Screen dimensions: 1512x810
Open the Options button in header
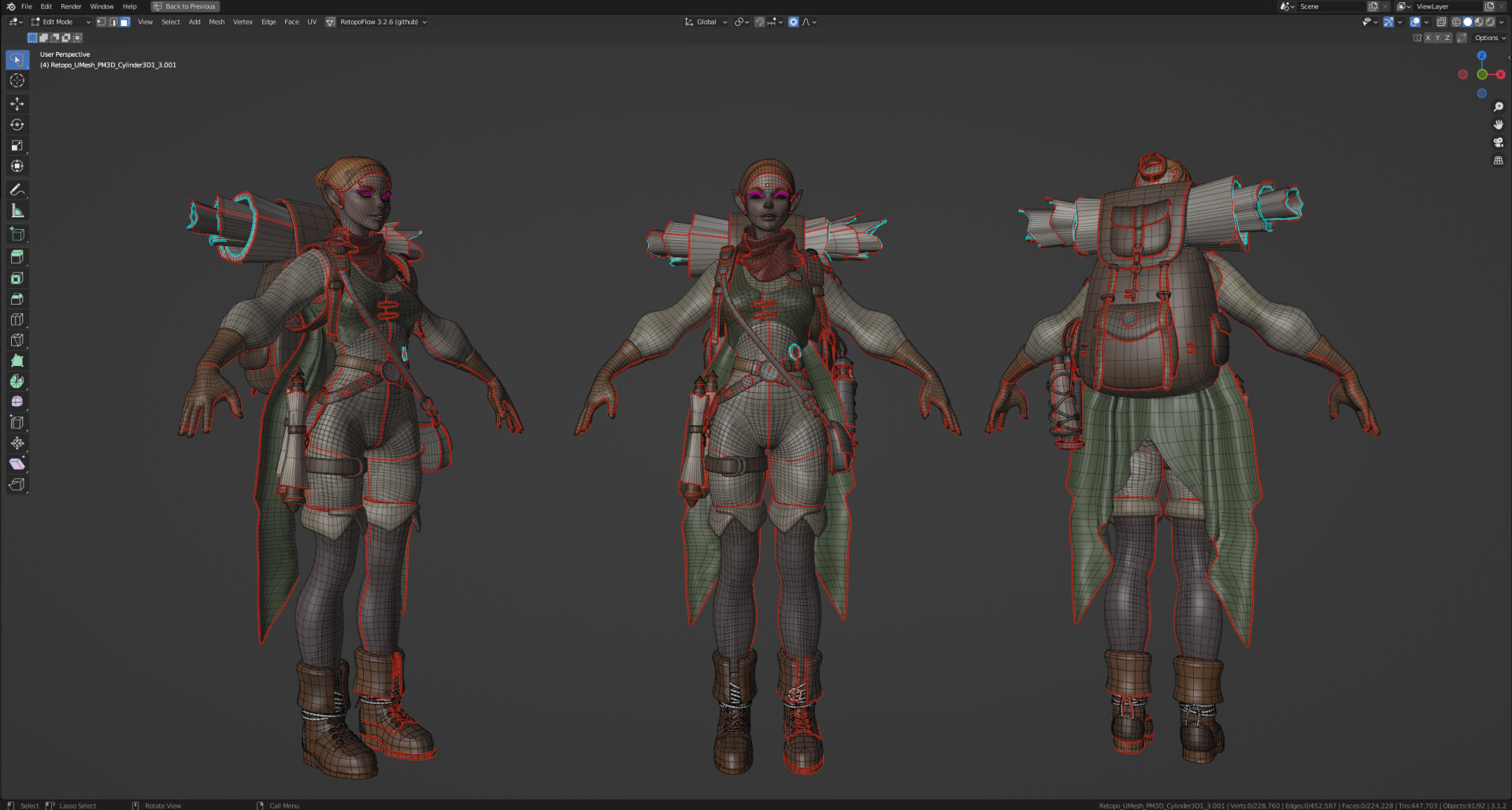tap(1489, 38)
